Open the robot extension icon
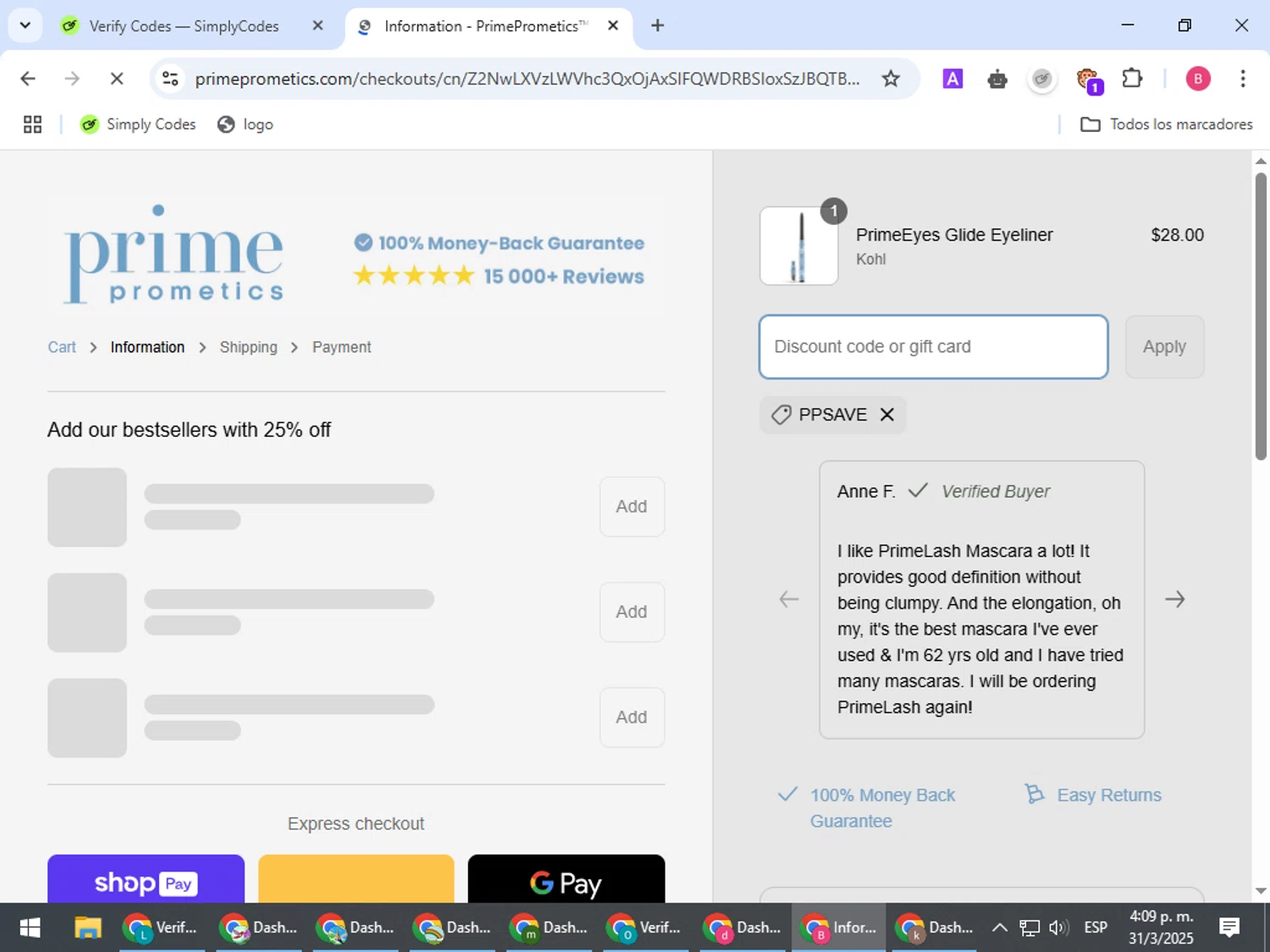The width and height of the screenshot is (1270, 952). coord(997,79)
